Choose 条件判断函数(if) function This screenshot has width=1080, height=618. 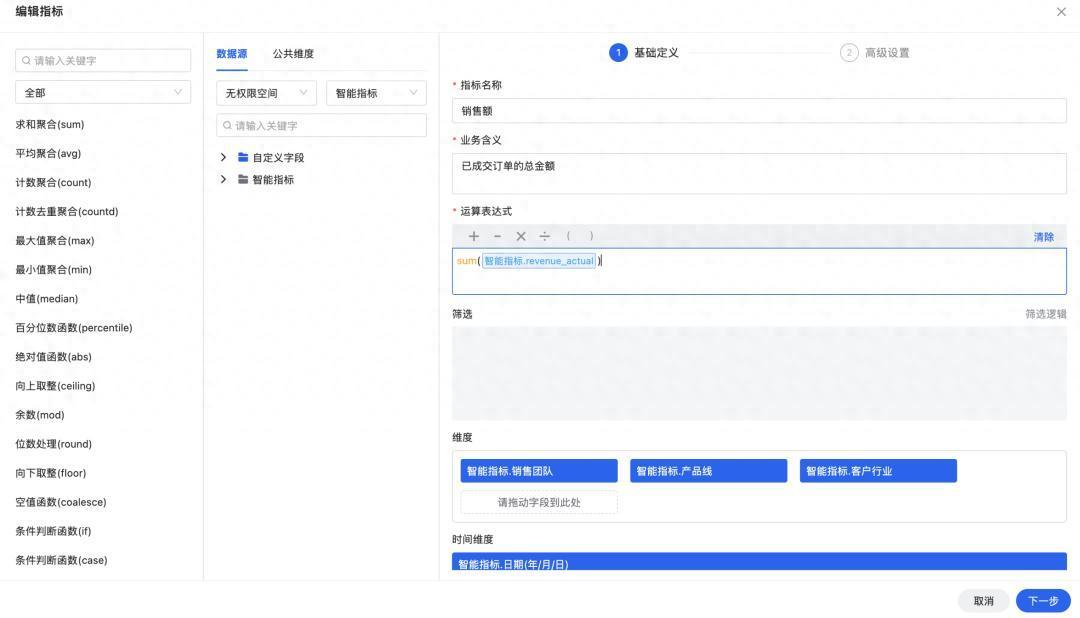click(x=53, y=531)
